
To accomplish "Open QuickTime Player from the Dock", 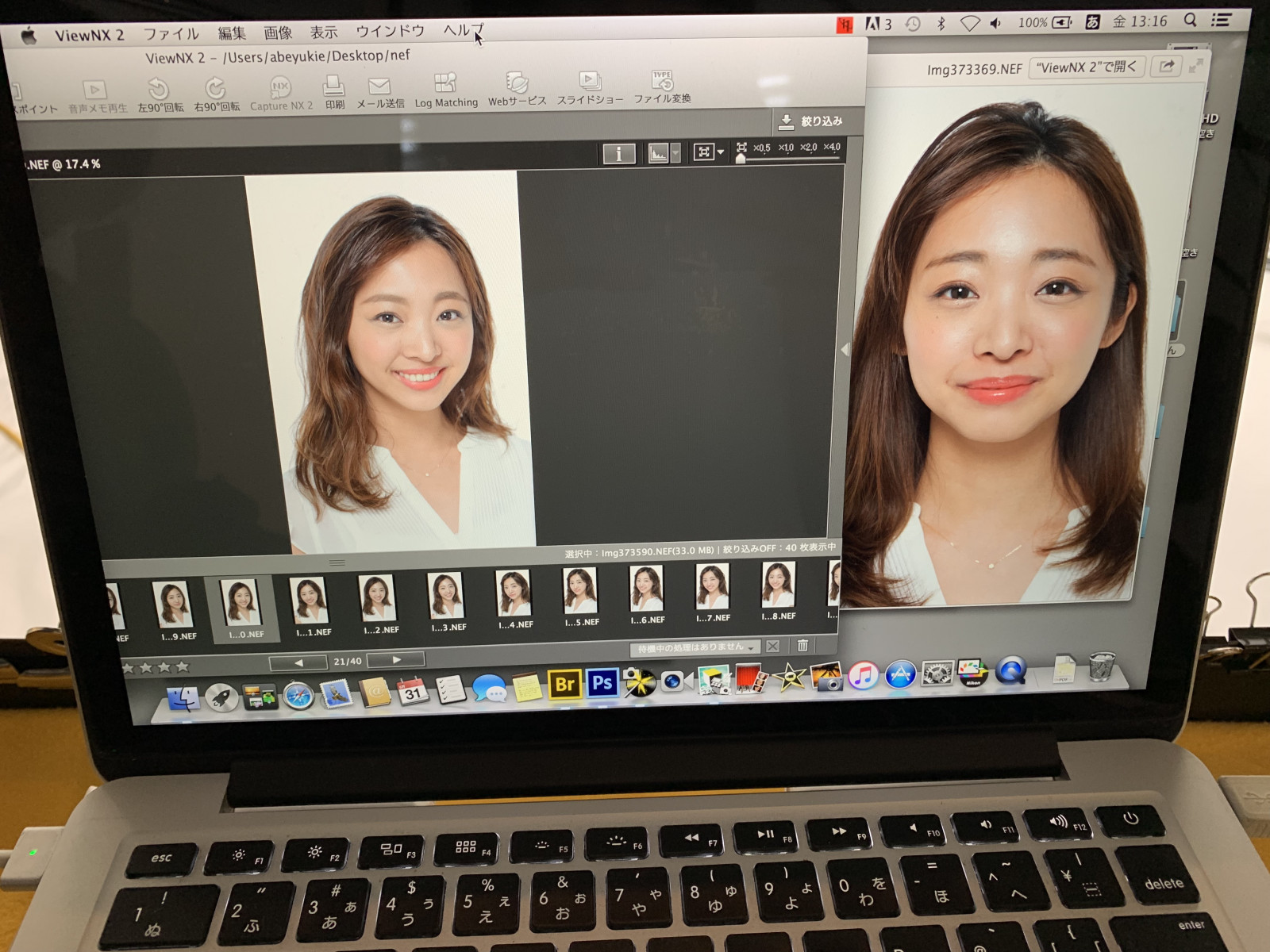I will coord(1010,671).
